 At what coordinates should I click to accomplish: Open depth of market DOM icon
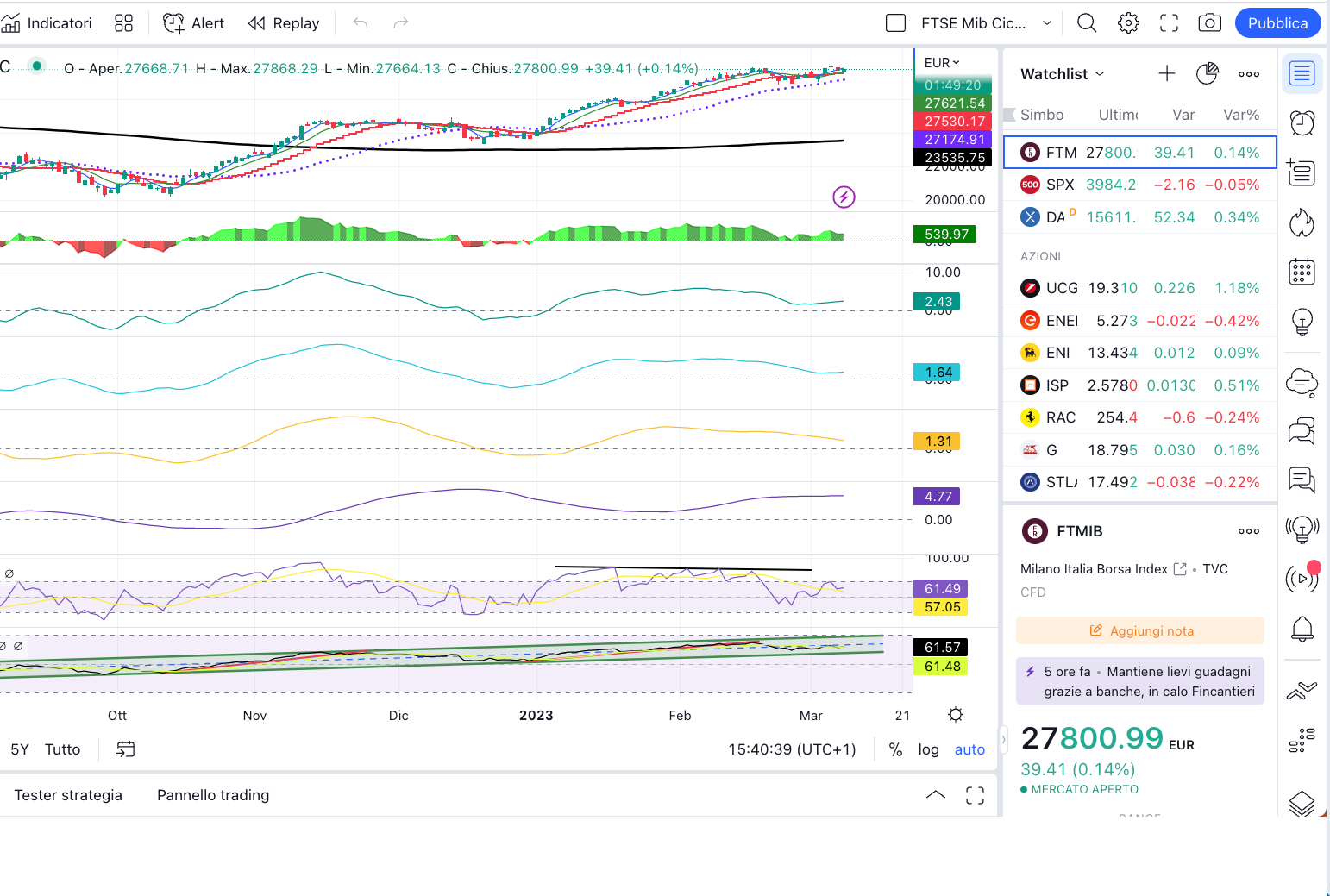pyautogui.click(x=1302, y=739)
